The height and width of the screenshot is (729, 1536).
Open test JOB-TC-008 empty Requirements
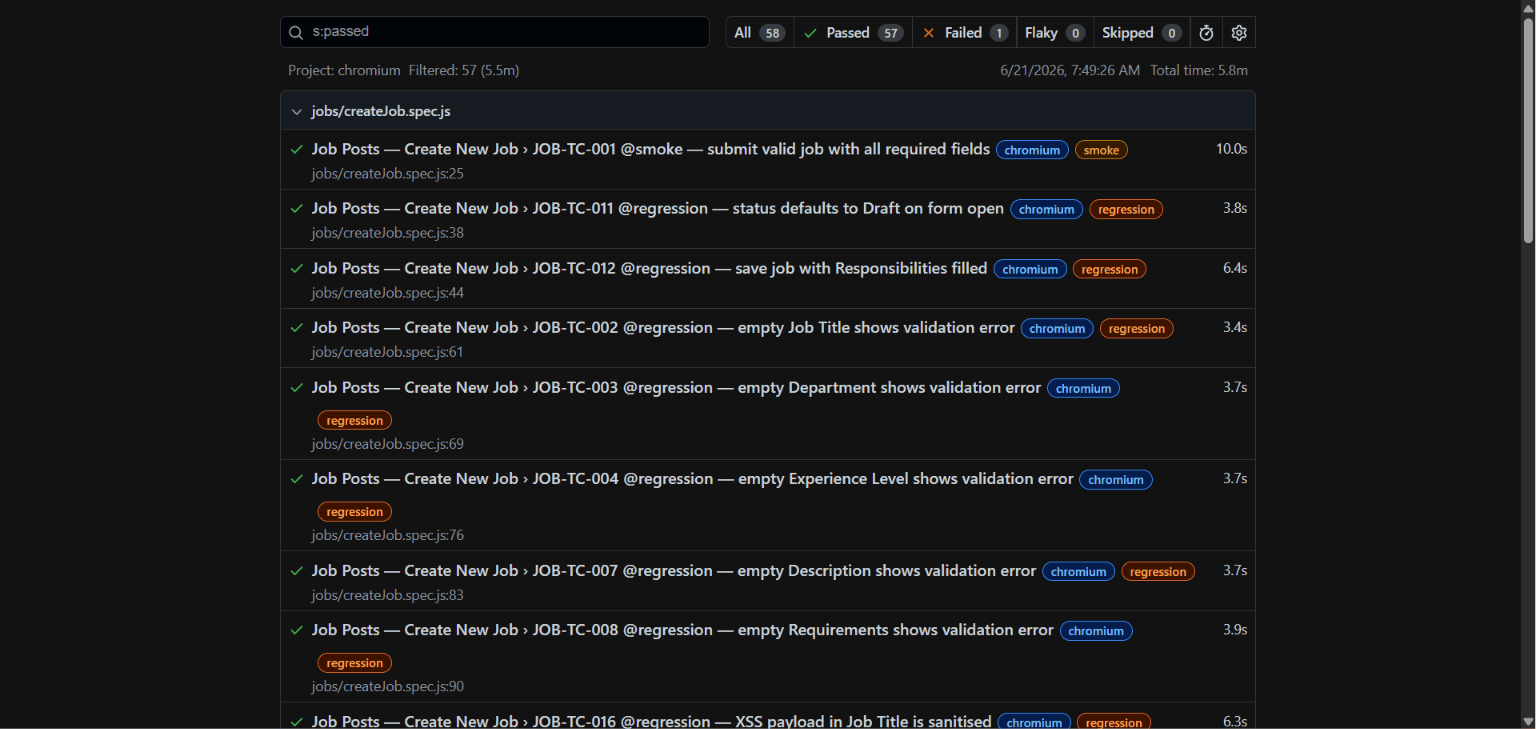683,630
